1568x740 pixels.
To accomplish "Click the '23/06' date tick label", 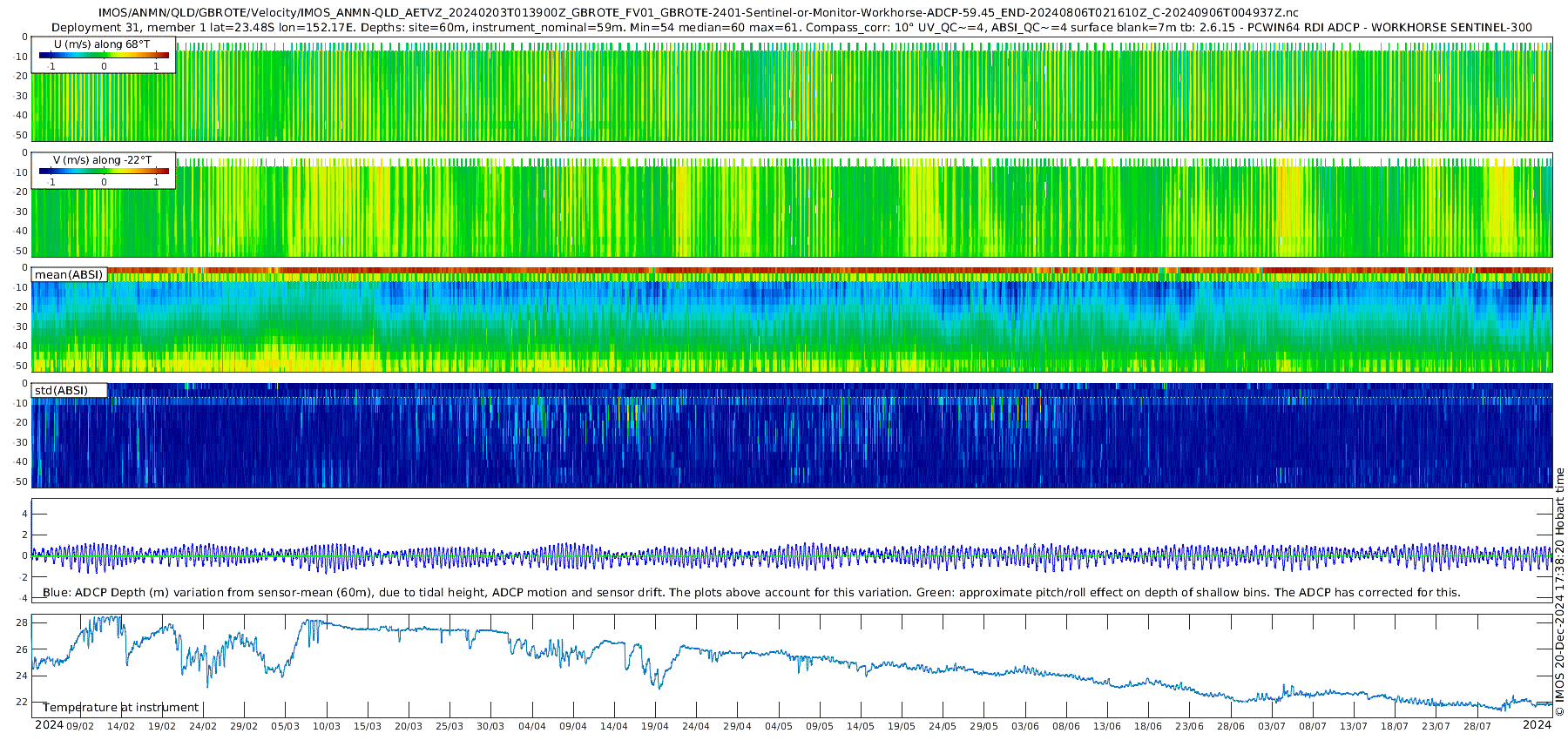I will pyautogui.click(x=1190, y=726).
